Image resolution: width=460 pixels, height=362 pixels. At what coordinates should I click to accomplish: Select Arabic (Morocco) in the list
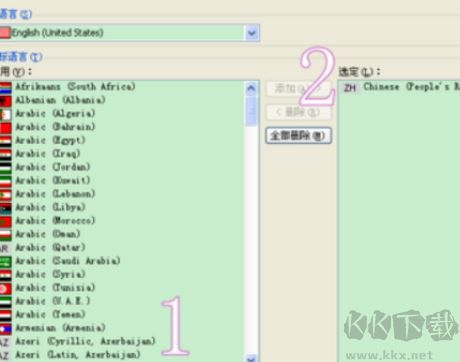55,220
